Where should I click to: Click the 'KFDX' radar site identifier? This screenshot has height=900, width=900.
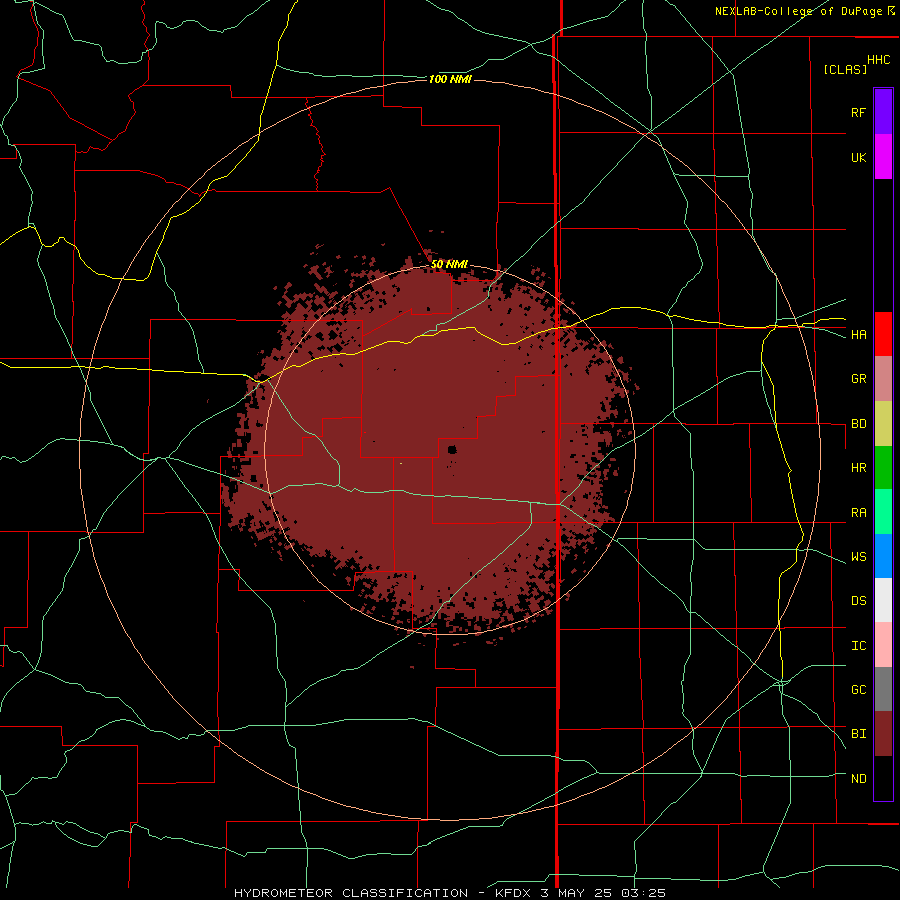(x=514, y=893)
